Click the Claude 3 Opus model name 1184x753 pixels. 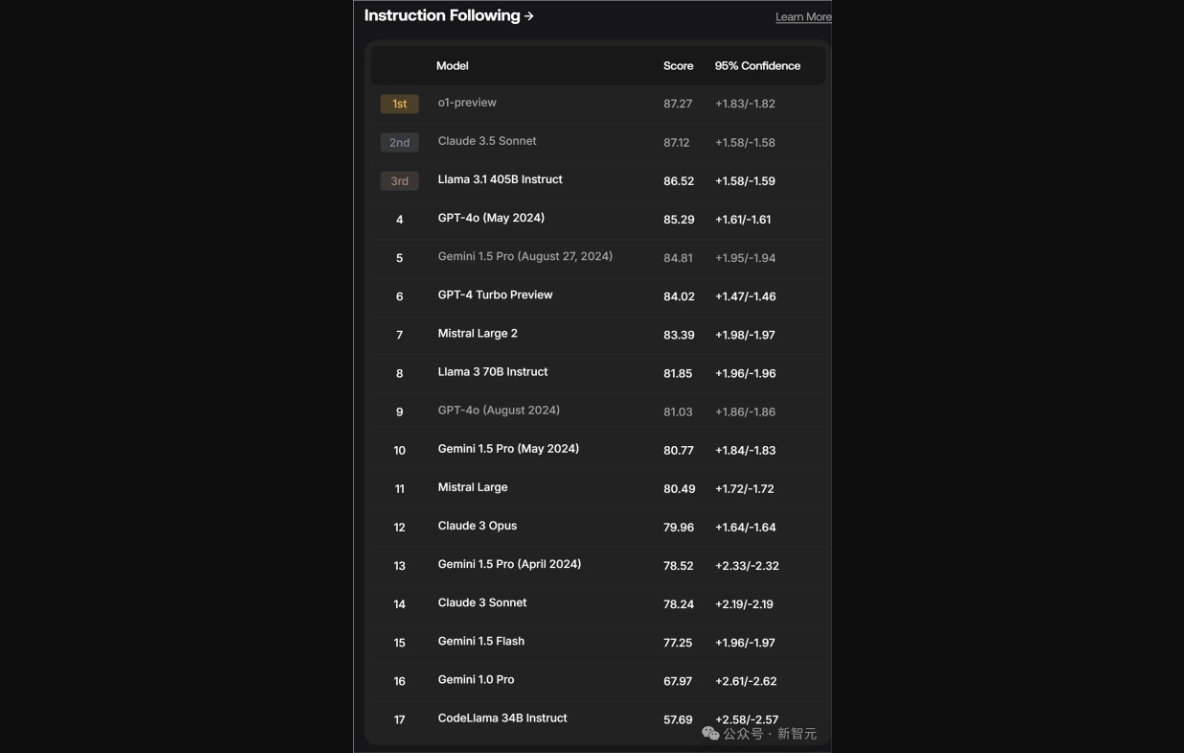pyautogui.click(x=477, y=526)
